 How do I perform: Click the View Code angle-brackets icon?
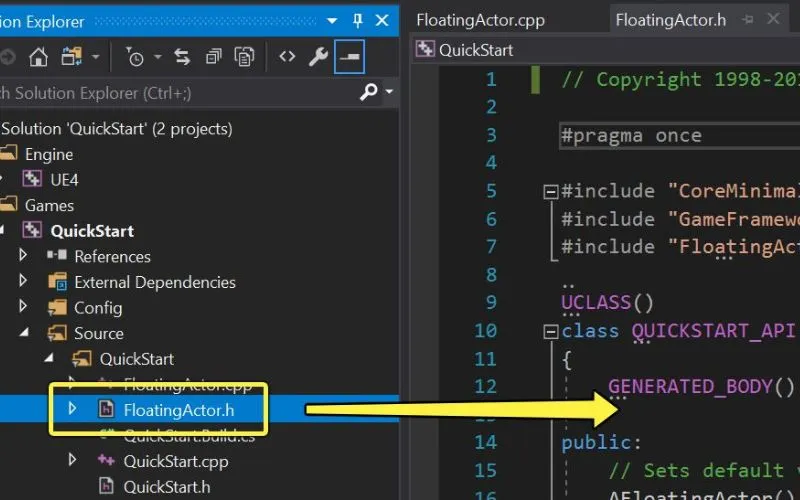287,57
